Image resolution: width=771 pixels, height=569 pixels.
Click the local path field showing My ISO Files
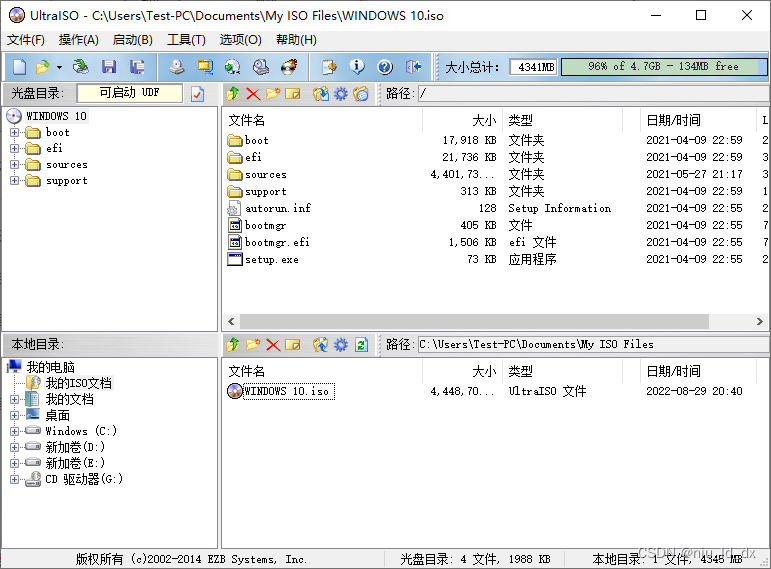593,344
